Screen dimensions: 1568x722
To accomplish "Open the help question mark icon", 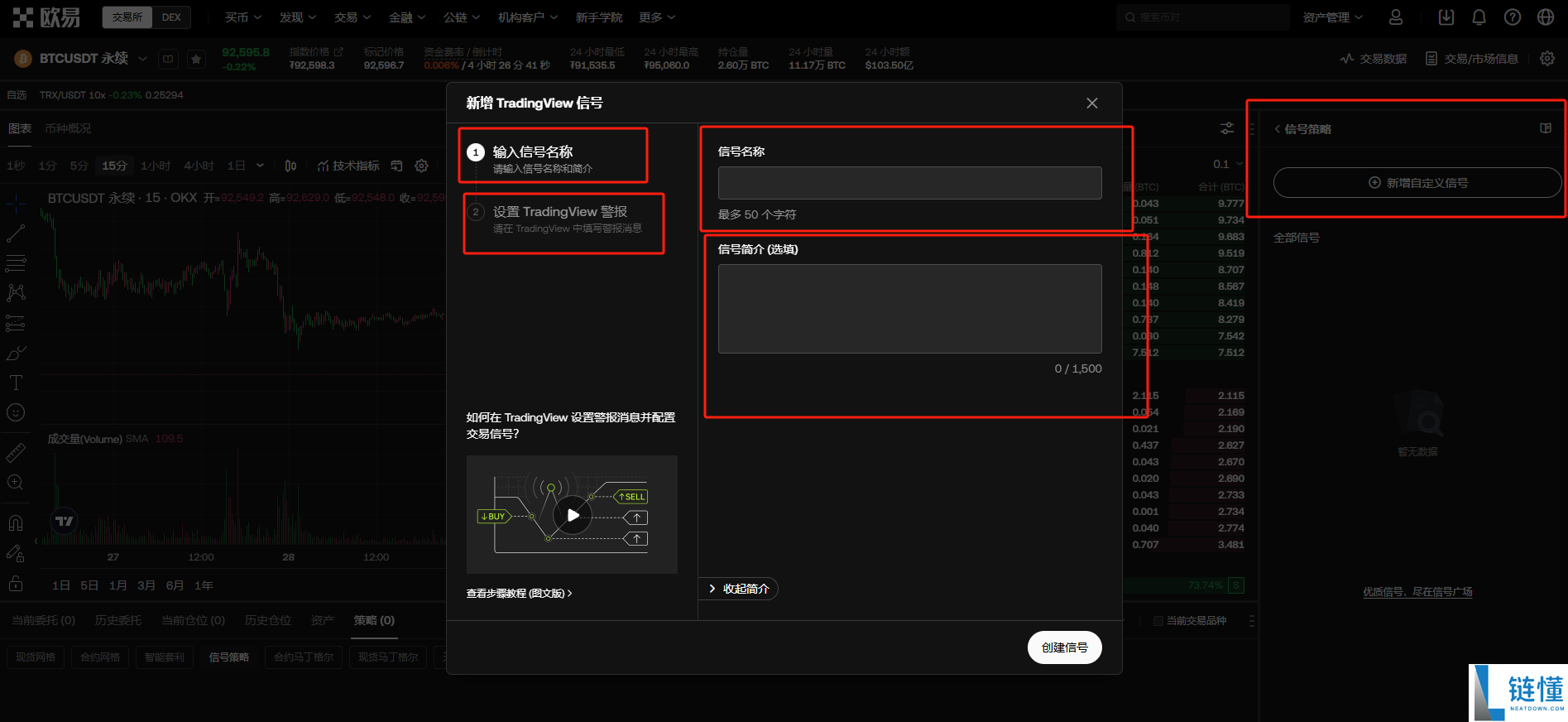I will (1513, 17).
